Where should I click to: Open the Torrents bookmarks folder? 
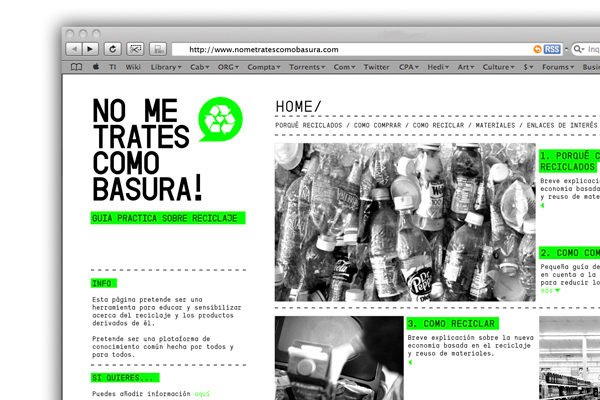(x=307, y=67)
